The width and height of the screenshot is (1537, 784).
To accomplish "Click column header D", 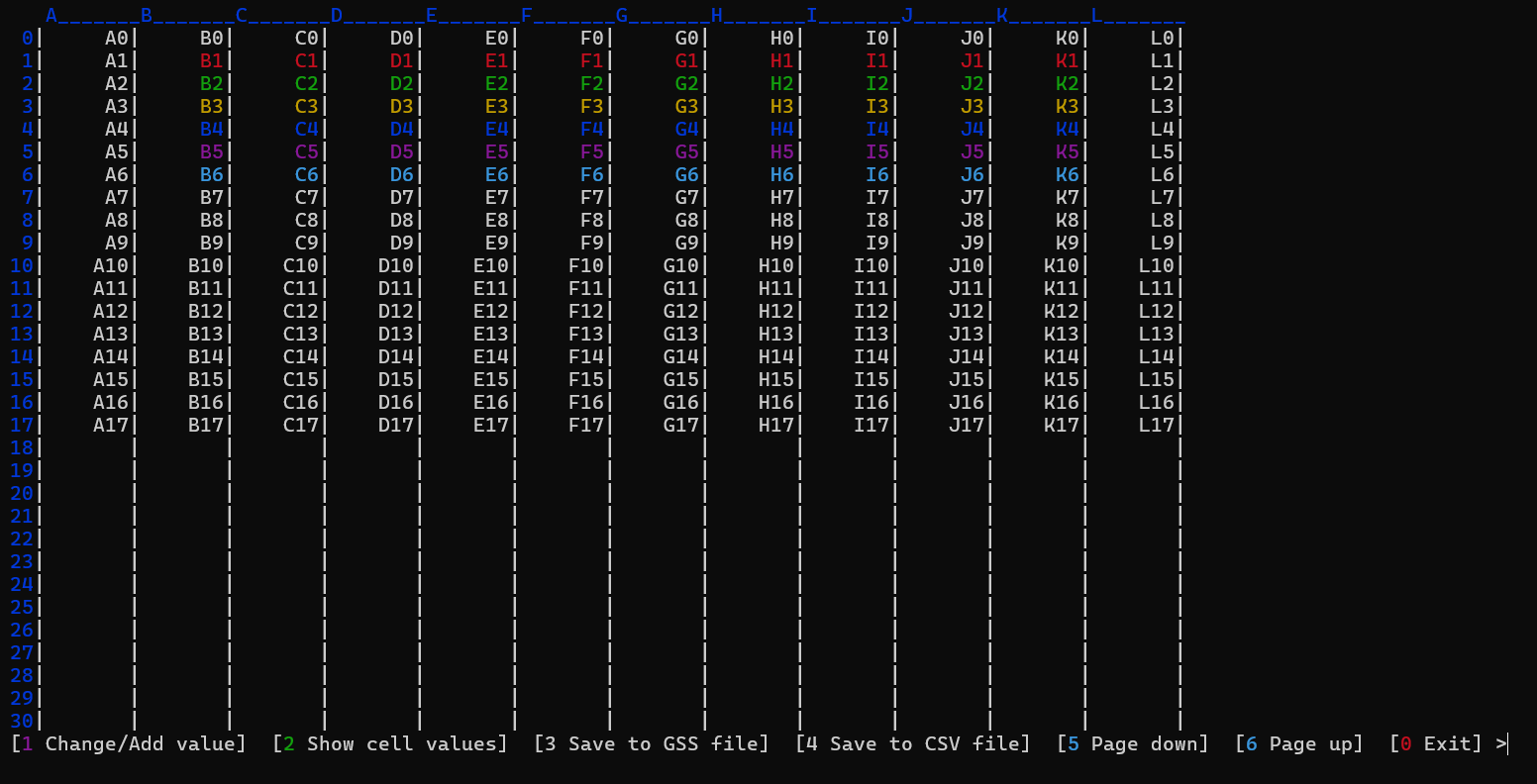I will click(x=337, y=16).
